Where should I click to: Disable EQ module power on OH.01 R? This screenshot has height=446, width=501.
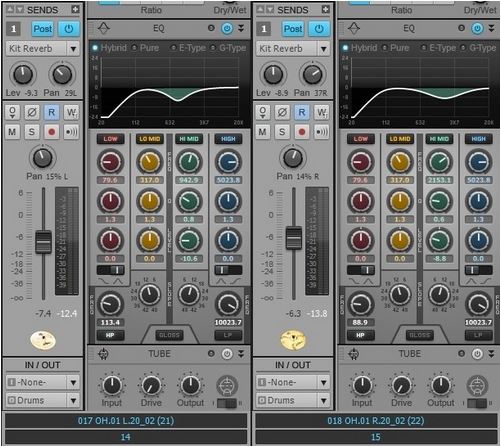pos(478,28)
